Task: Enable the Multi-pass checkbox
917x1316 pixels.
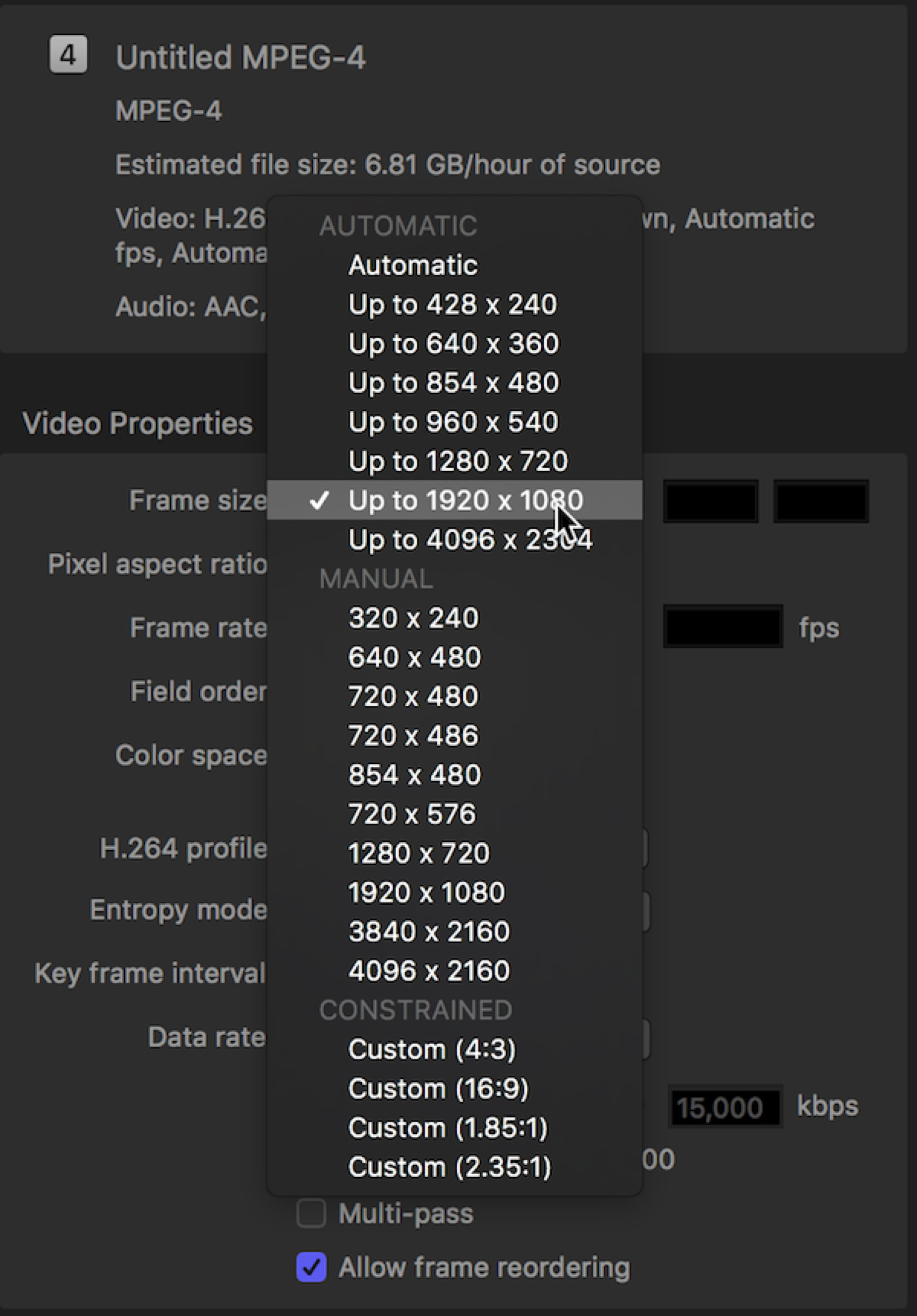Action: pos(311,1213)
